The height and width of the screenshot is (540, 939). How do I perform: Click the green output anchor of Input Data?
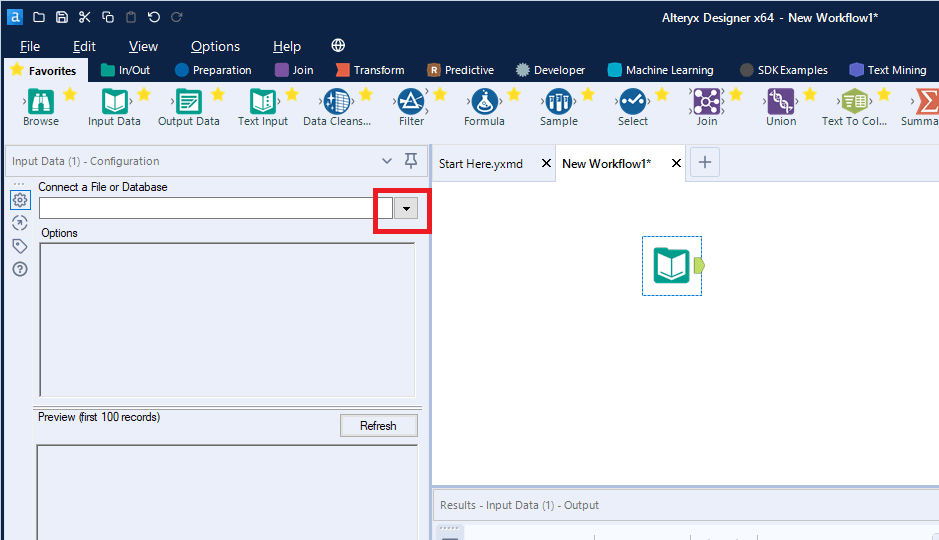tap(699, 265)
